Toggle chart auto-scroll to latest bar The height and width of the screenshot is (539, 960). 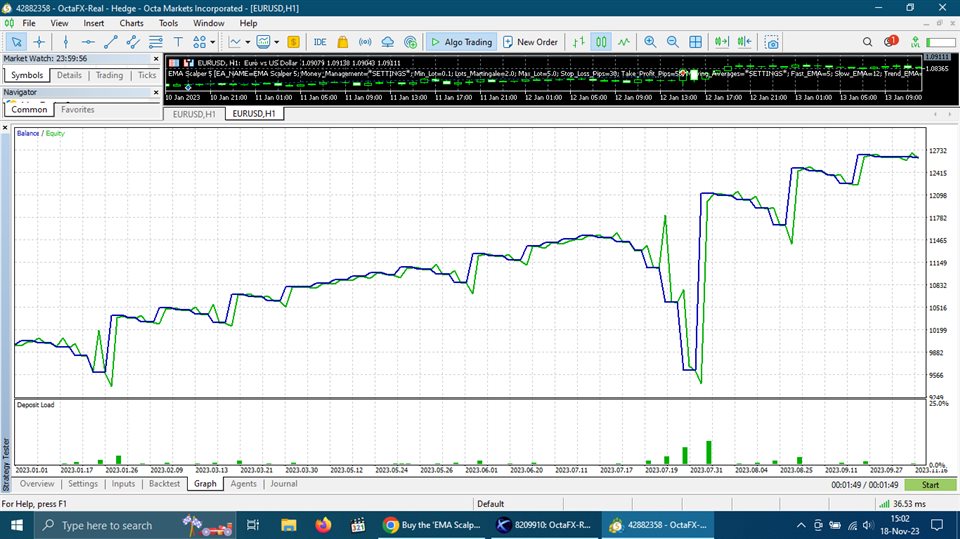722,42
